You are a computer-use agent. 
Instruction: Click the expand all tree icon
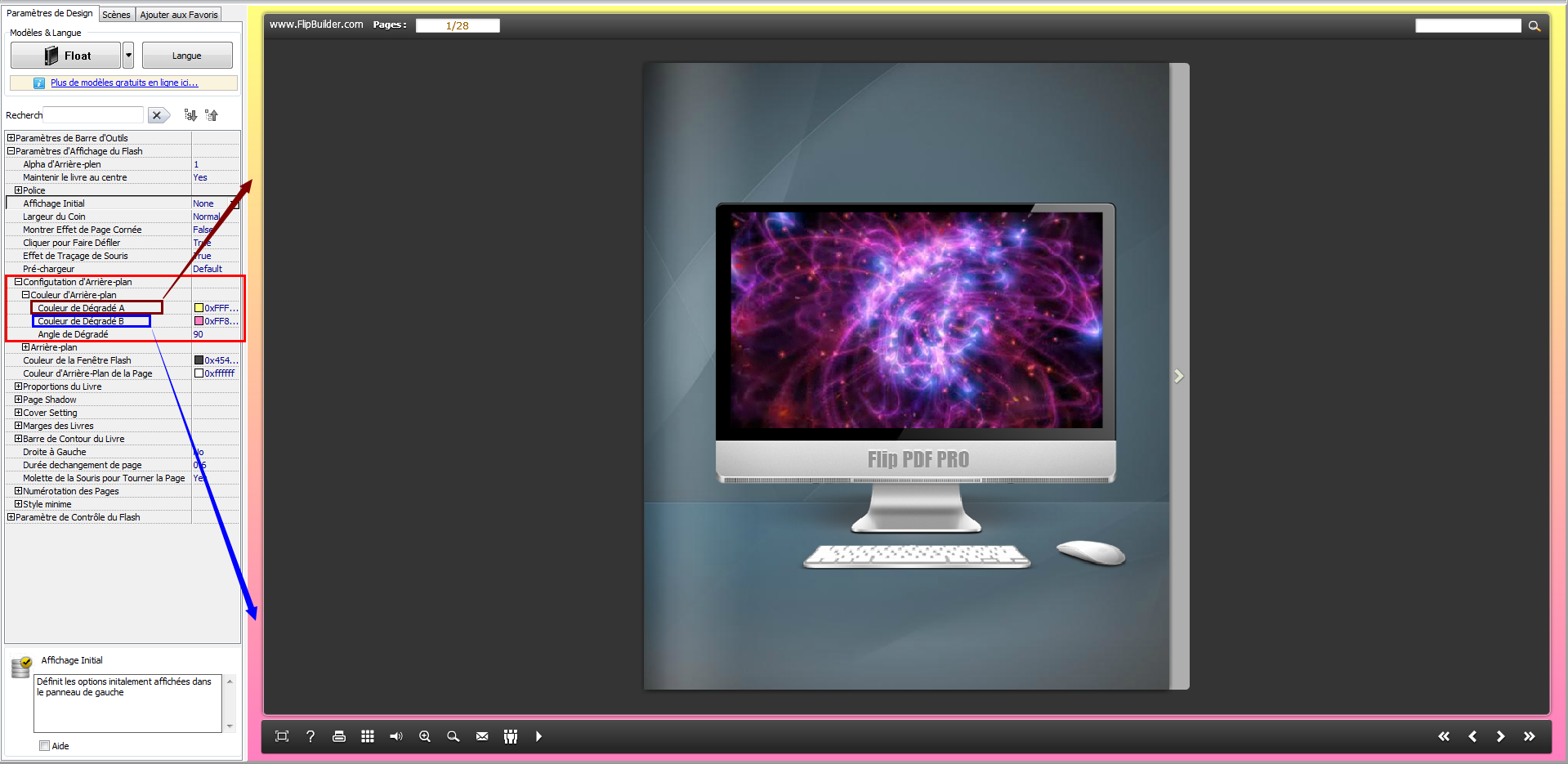[x=190, y=115]
